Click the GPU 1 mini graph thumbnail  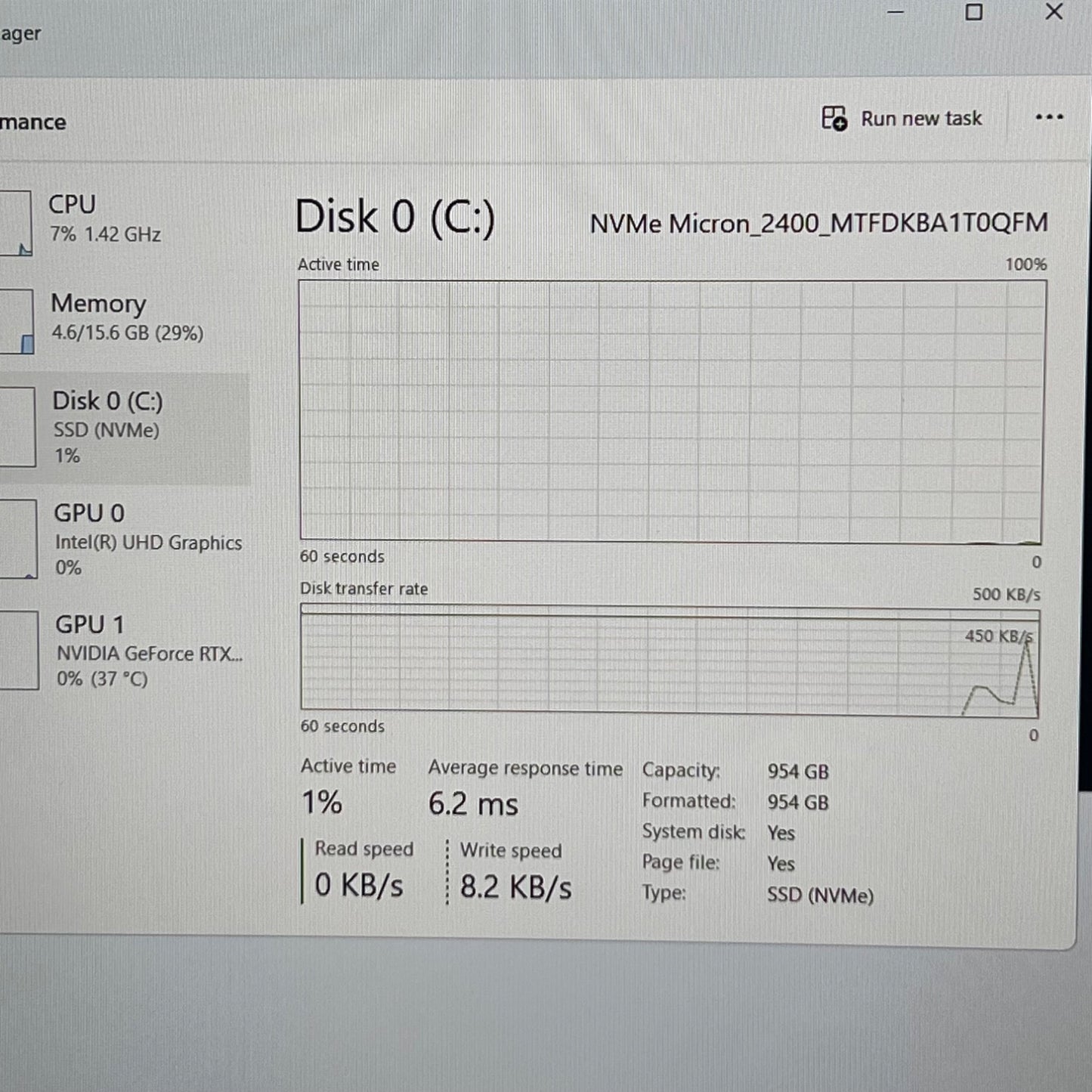[x=19, y=651]
